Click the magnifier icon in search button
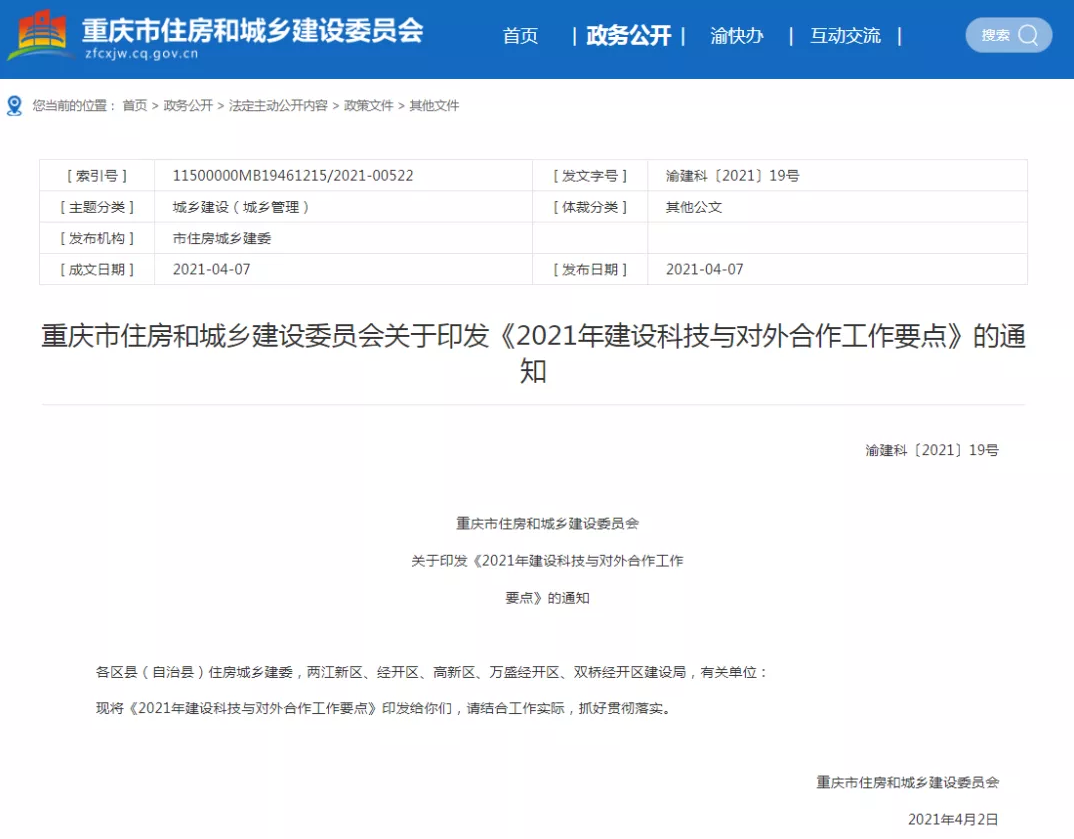 click(x=1028, y=35)
